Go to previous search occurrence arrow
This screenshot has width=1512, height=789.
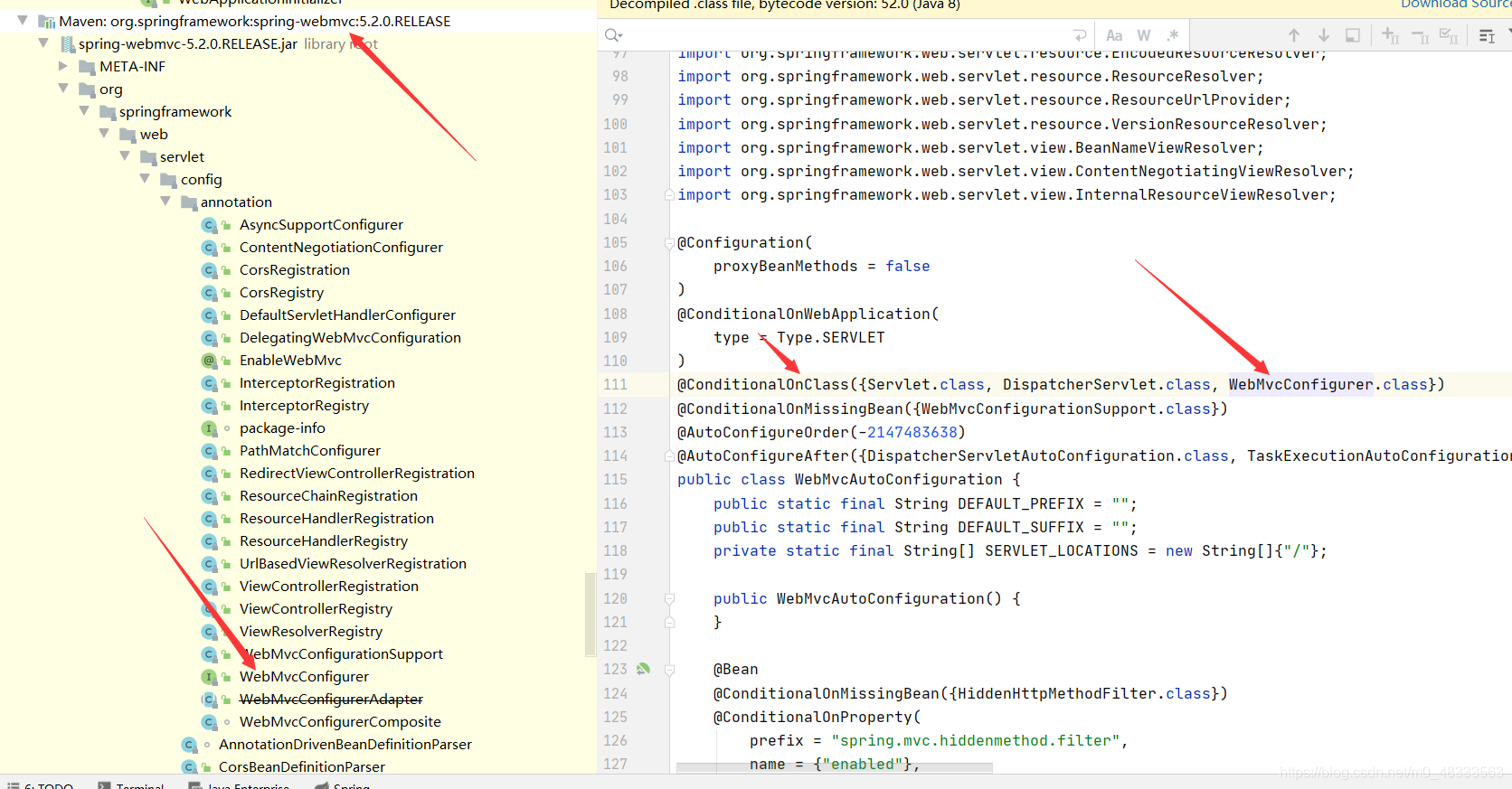point(1294,35)
